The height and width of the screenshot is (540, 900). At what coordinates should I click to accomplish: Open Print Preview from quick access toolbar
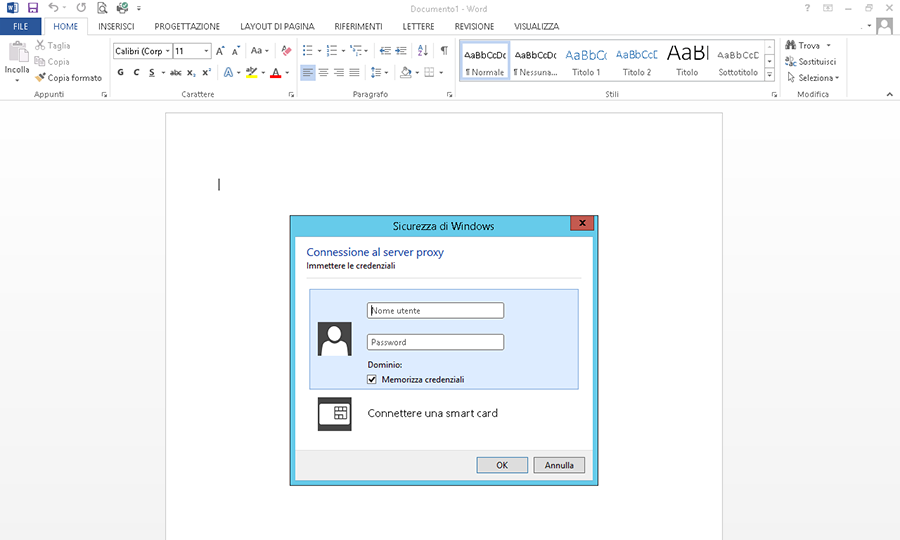[x=102, y=8]
